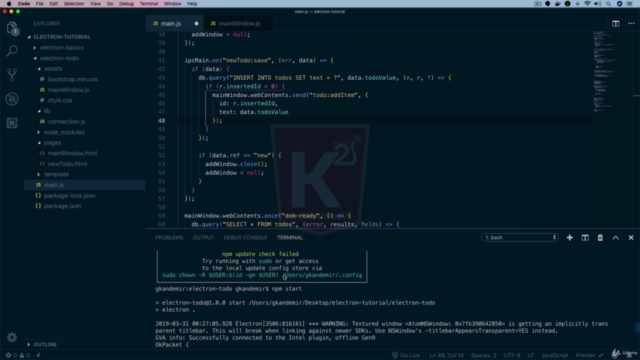640x360 pixels.
Task: Open package-lock.json file
Action: tap(69, 196)
